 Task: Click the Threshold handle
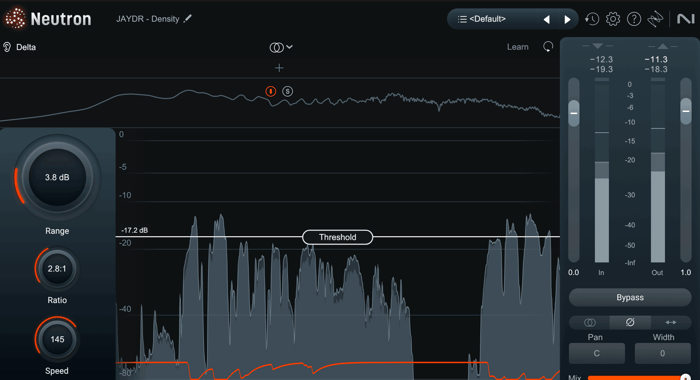338,237
